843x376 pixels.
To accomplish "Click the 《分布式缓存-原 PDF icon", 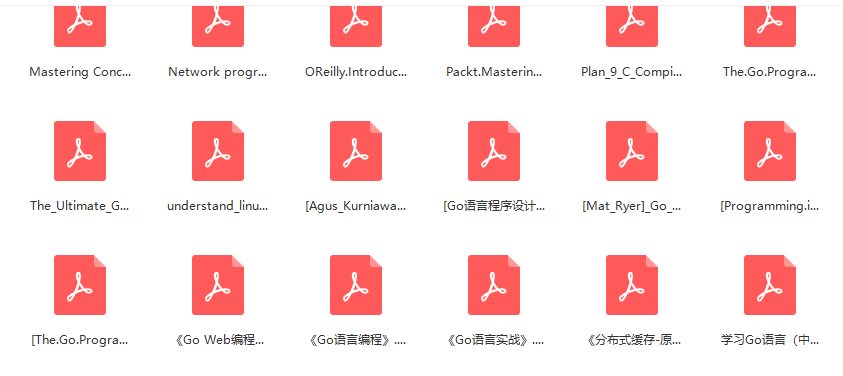I will pos(632,285).
